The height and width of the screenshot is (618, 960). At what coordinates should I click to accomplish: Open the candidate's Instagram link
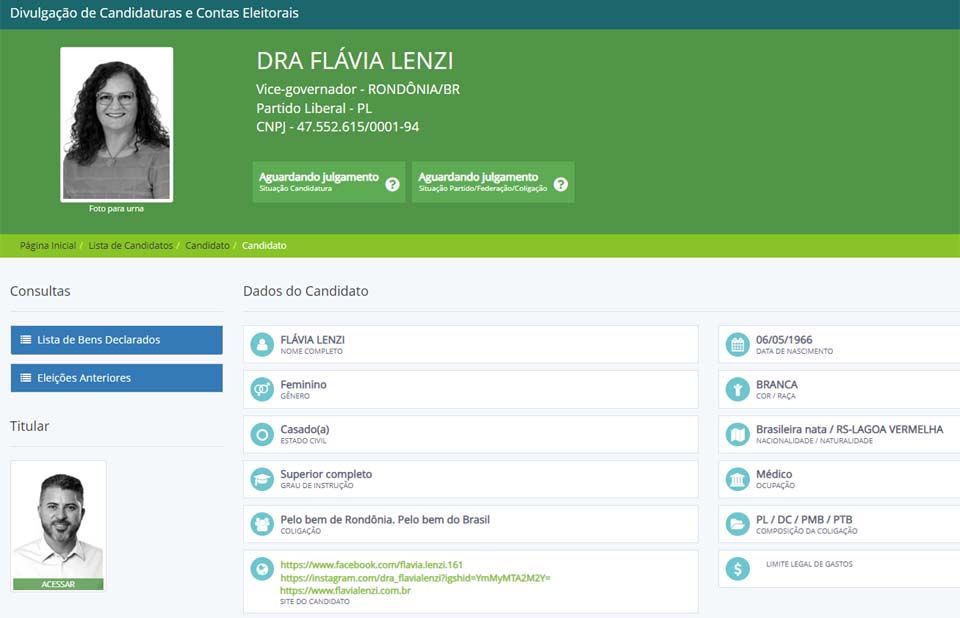[x=415, y=578]
